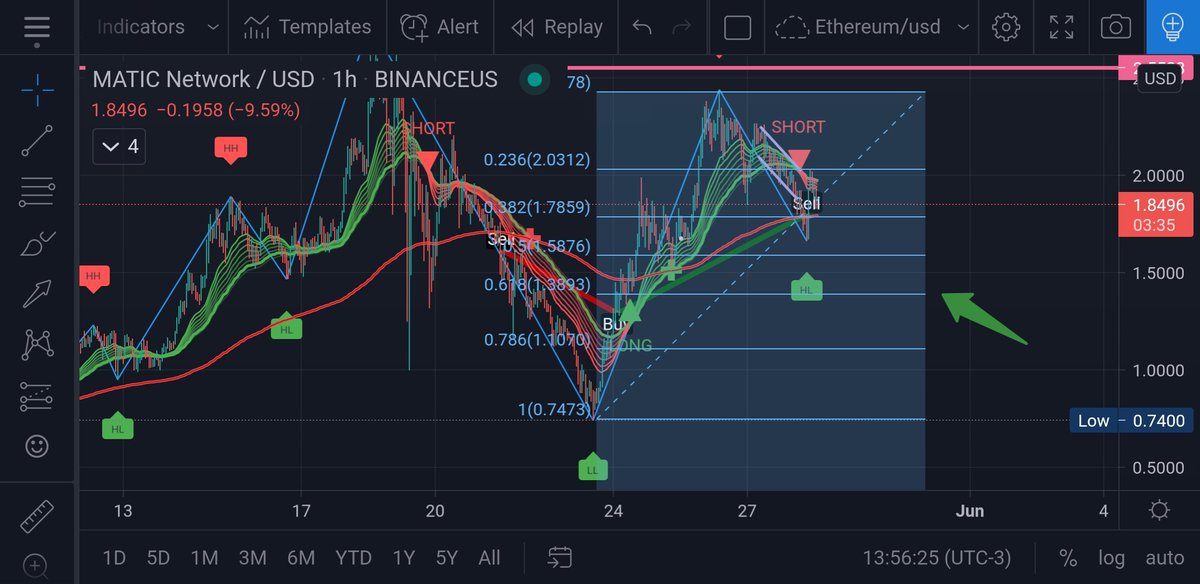Open the emoji icons tool
The width and height of the screenshot is (1200, 584).
(x=38, y=447)
